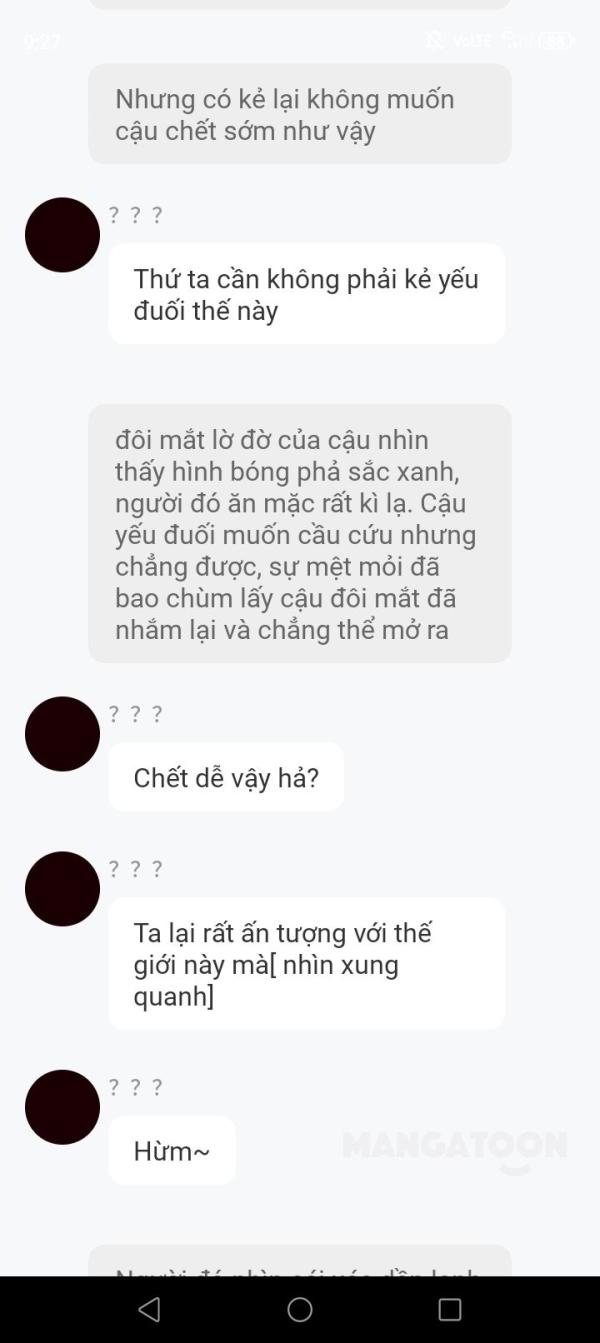Tap the muted notification bell in status bar

pos(434,40)
